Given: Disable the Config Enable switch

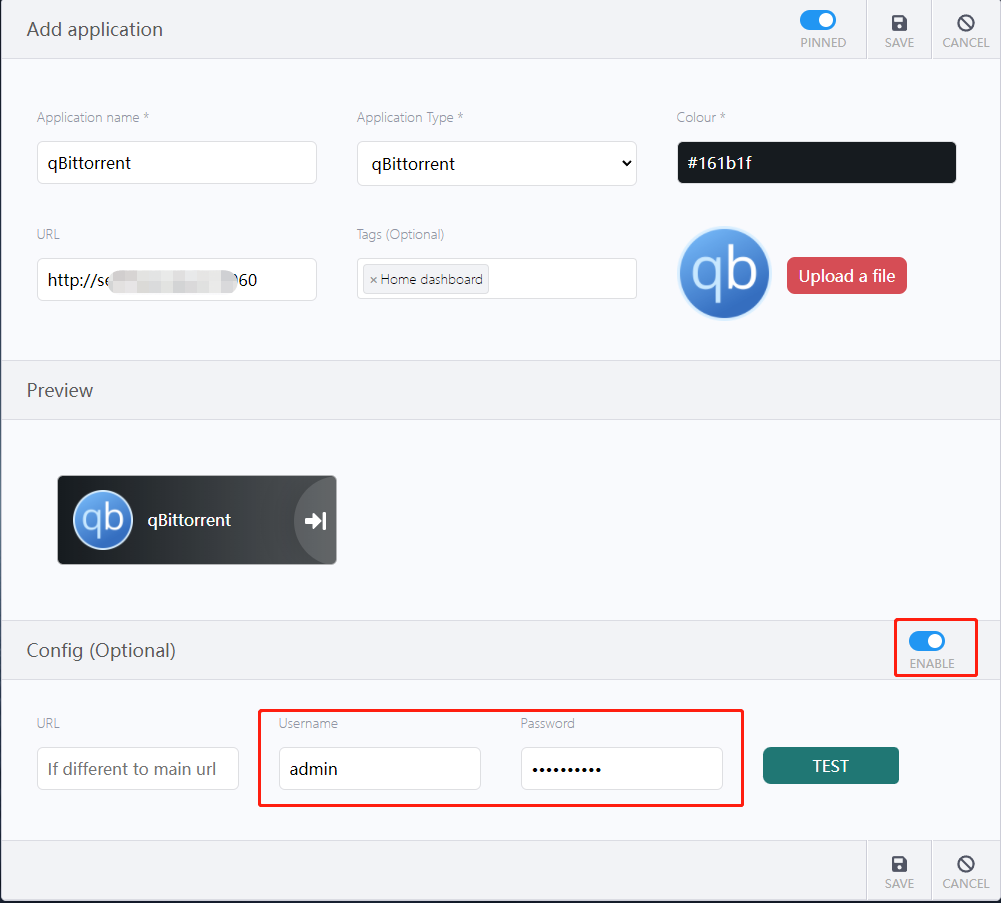Looking at the screenshot, I should click(927, 641).
